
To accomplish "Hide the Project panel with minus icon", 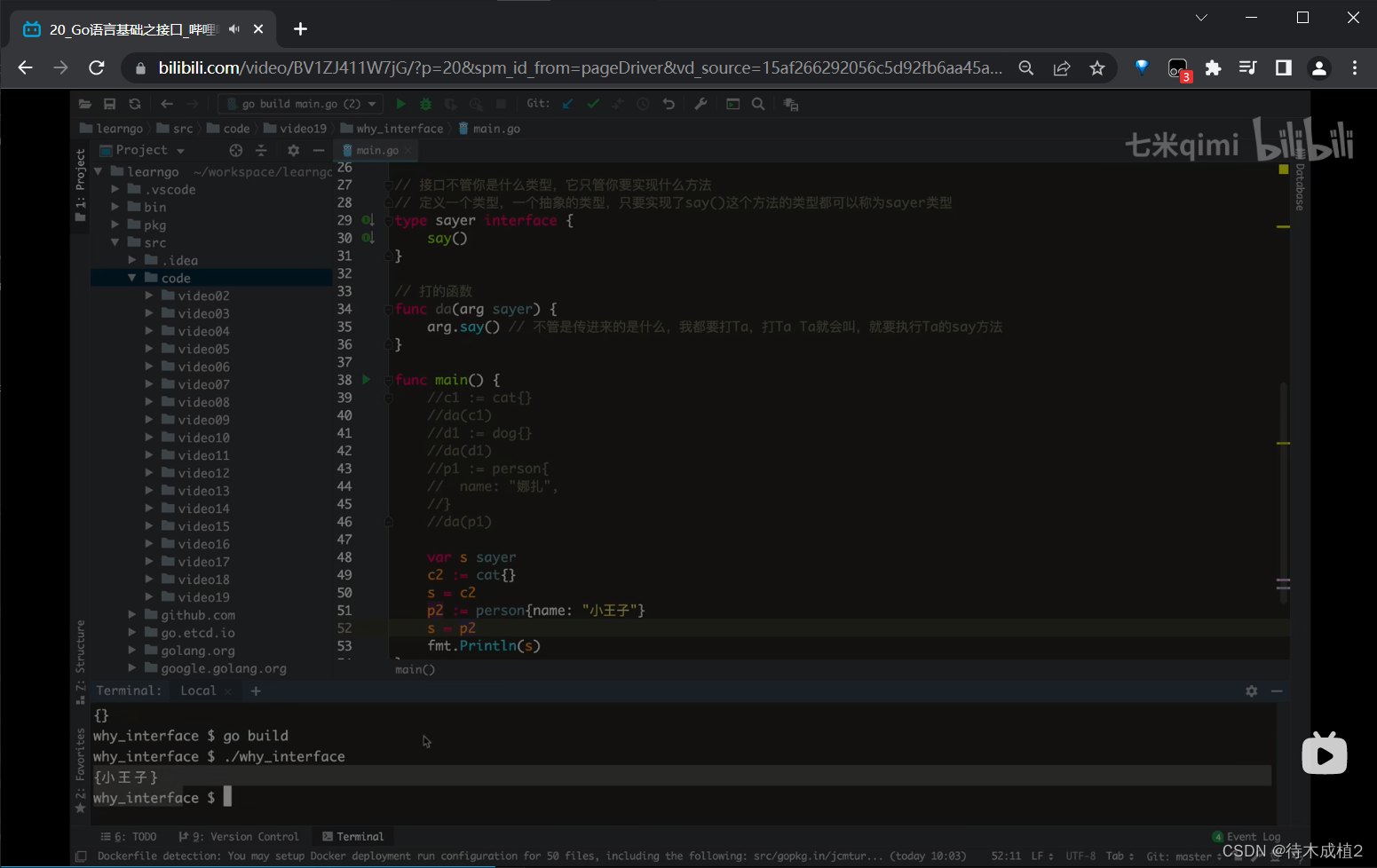I will tap(319, 150).
